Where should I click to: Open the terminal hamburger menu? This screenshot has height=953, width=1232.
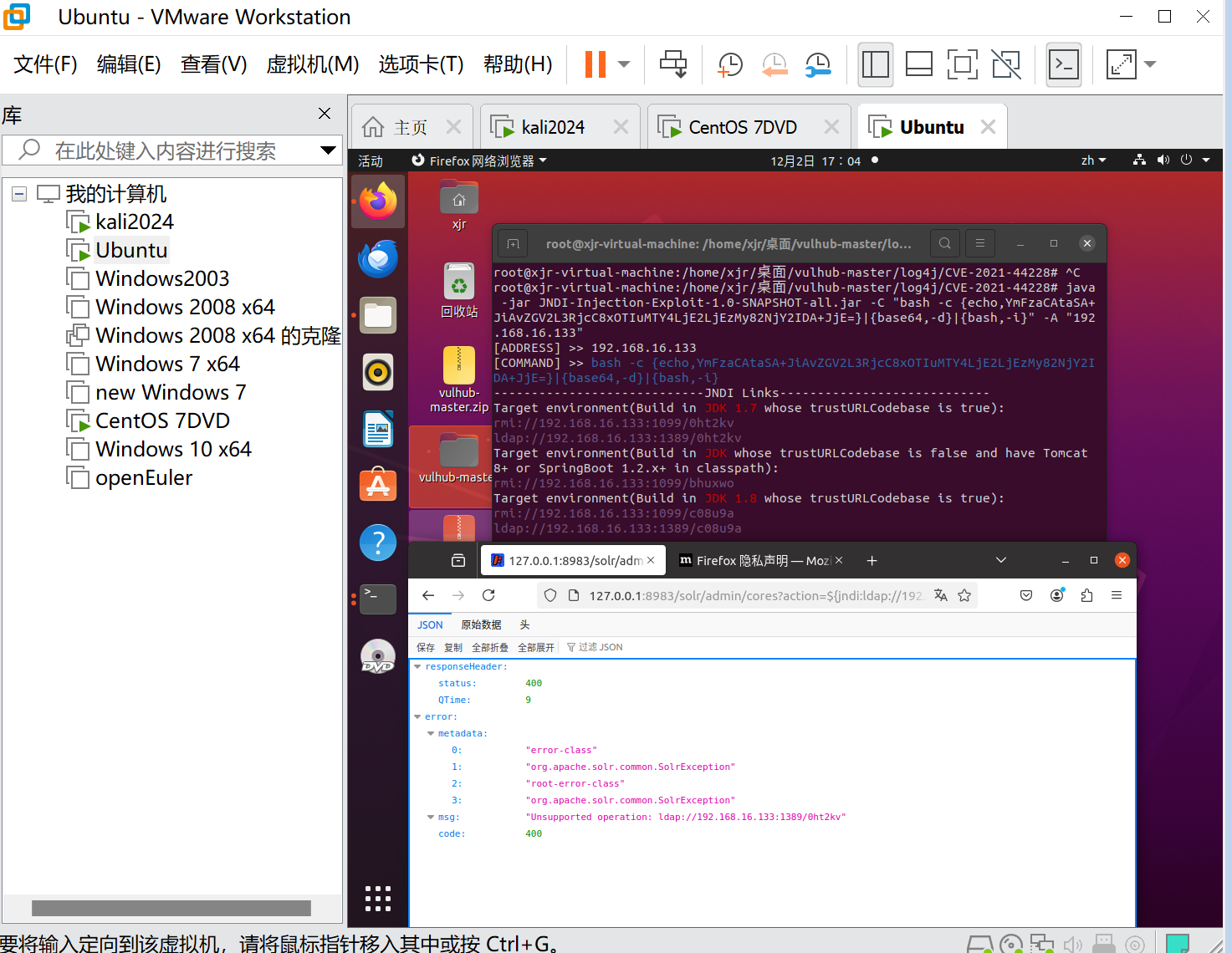tap(979, 243)
